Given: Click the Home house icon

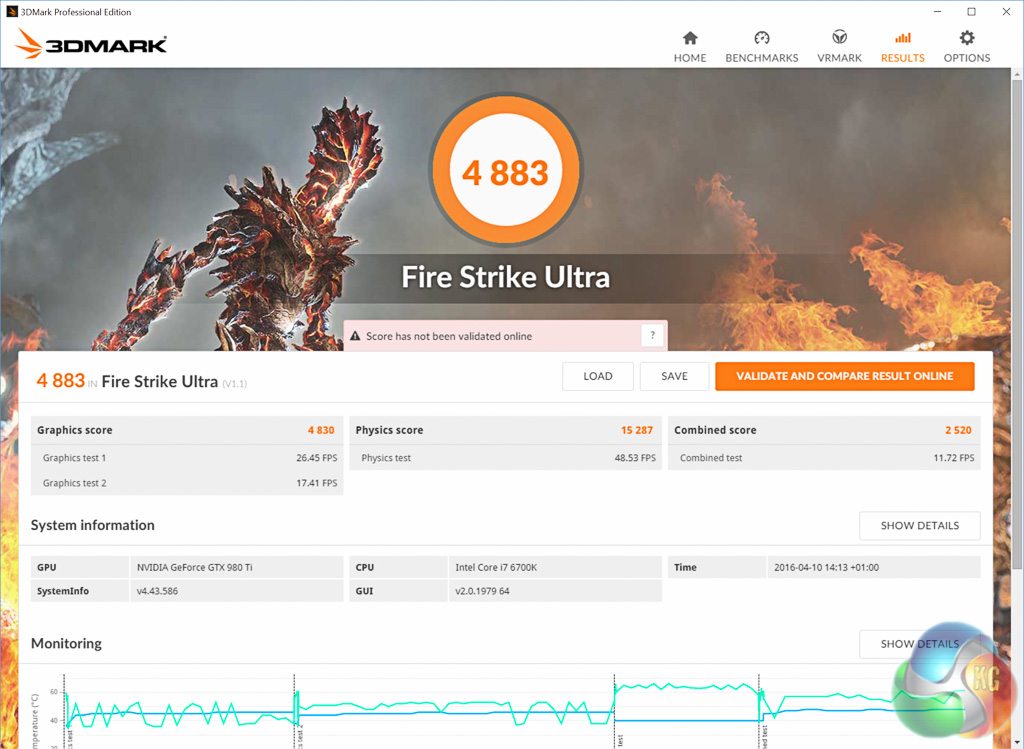Looking at the screenshot, I should (690, 38).
